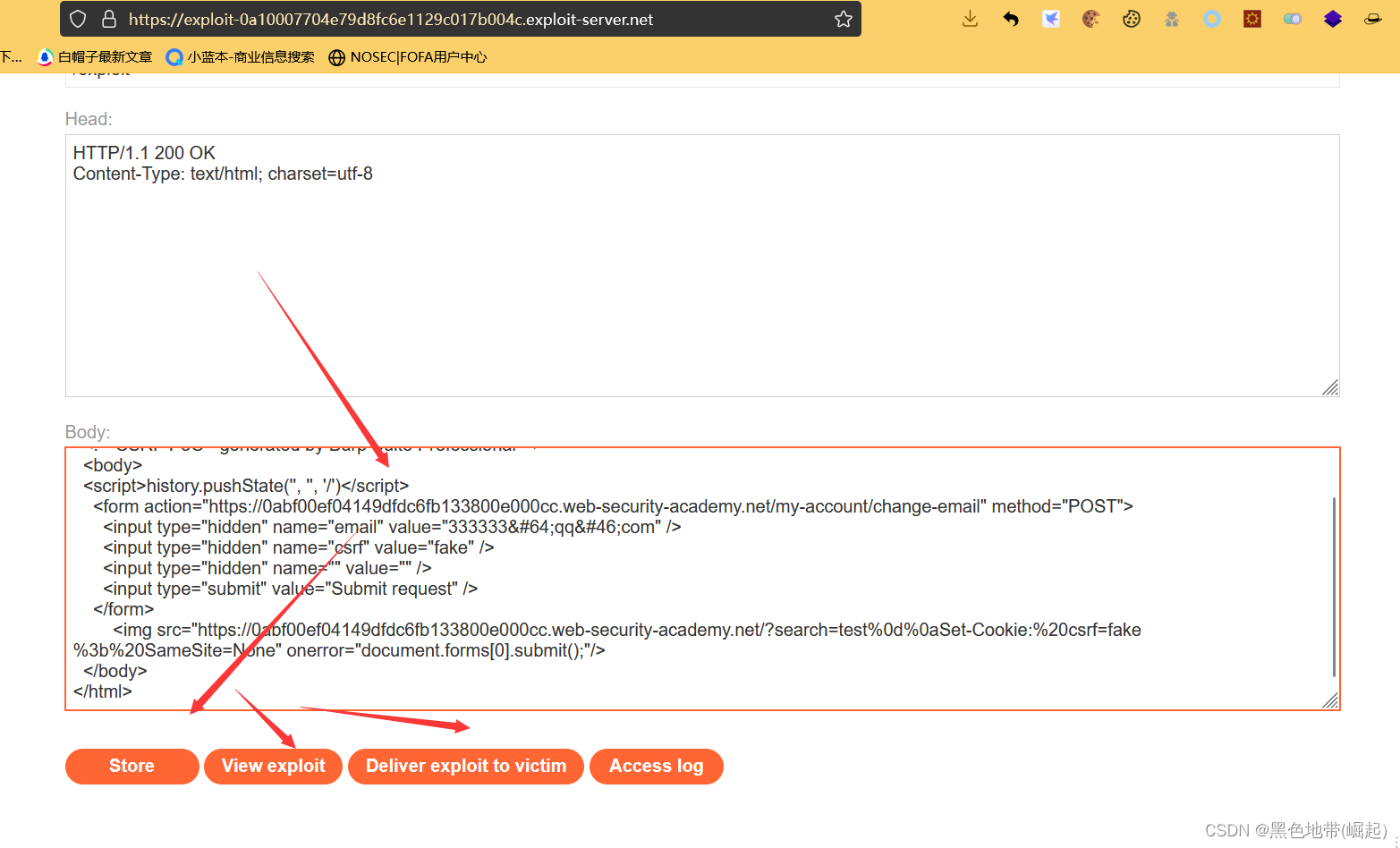
Task: Click the hidden csrf 'fake' input line
Action: (x=299, y=547)
